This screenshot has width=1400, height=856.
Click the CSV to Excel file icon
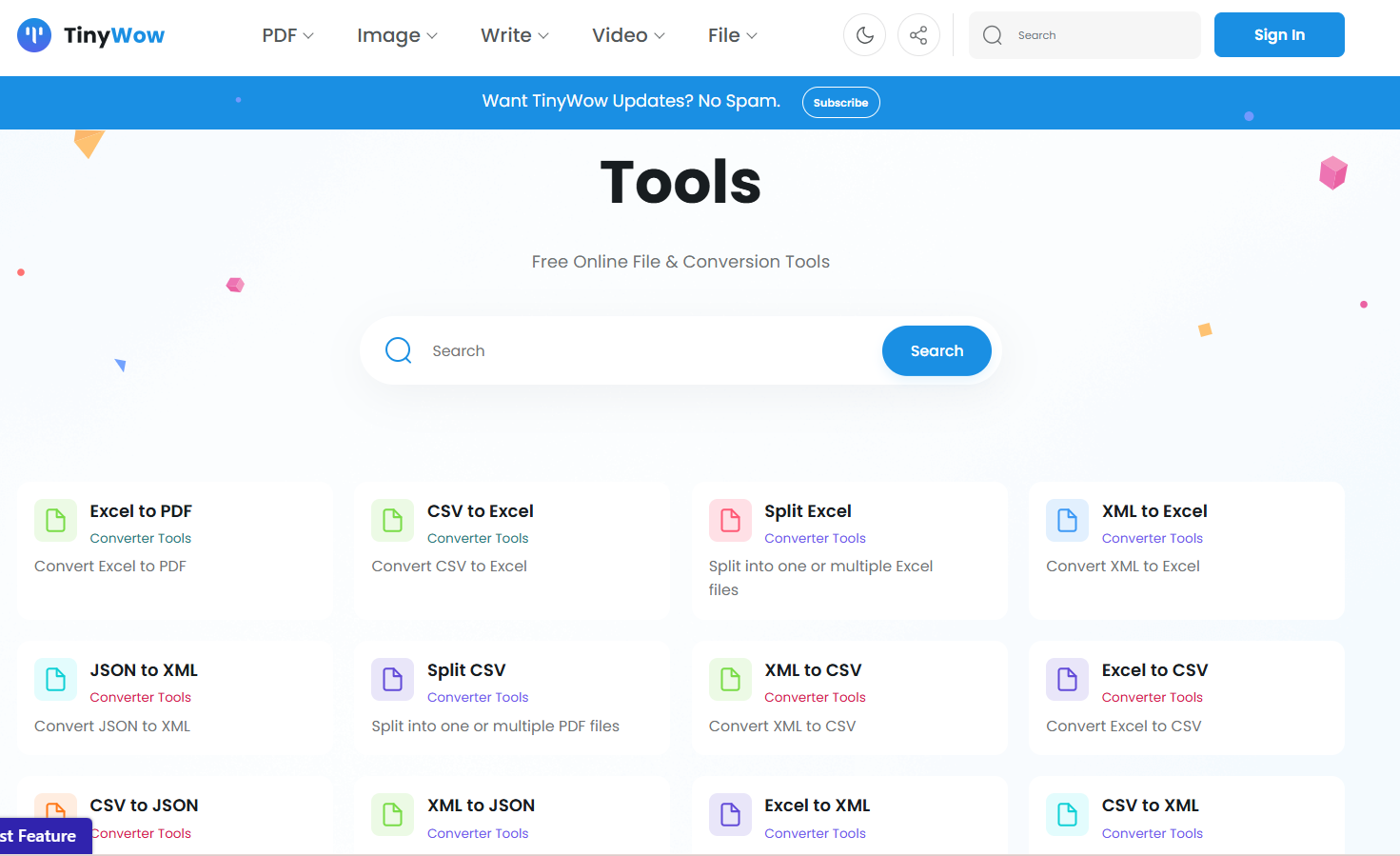[393, 520]
